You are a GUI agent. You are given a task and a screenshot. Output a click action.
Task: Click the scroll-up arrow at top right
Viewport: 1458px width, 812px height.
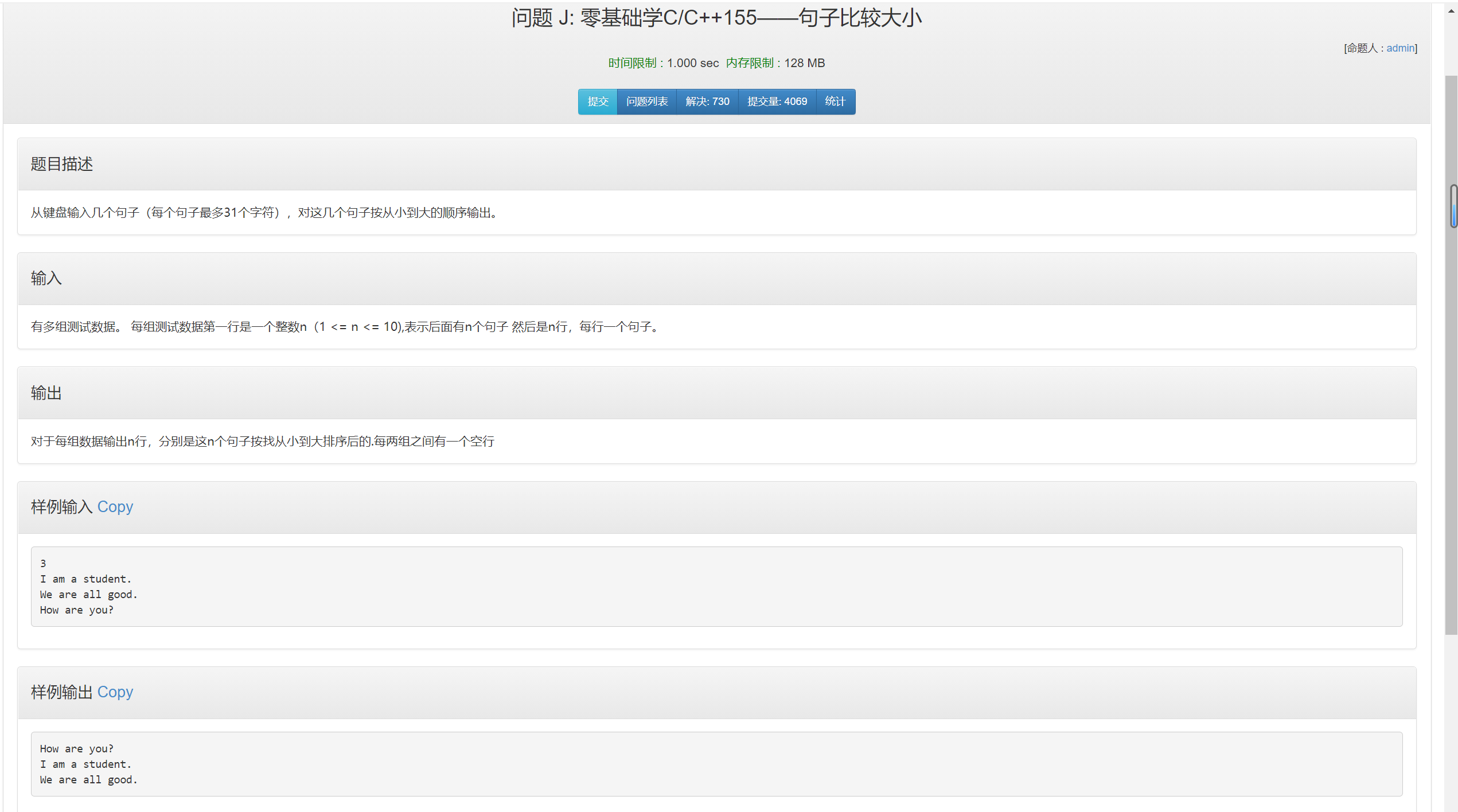1451,10
